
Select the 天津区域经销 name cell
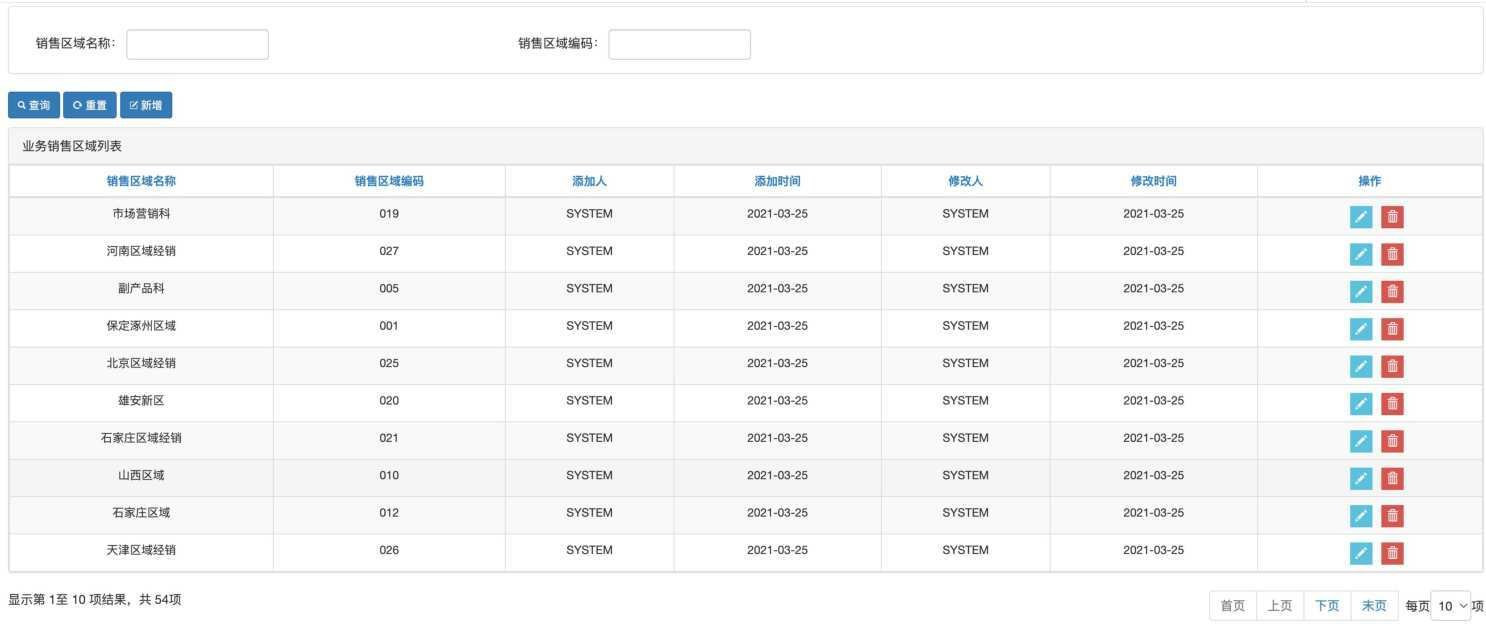point(141,550)
